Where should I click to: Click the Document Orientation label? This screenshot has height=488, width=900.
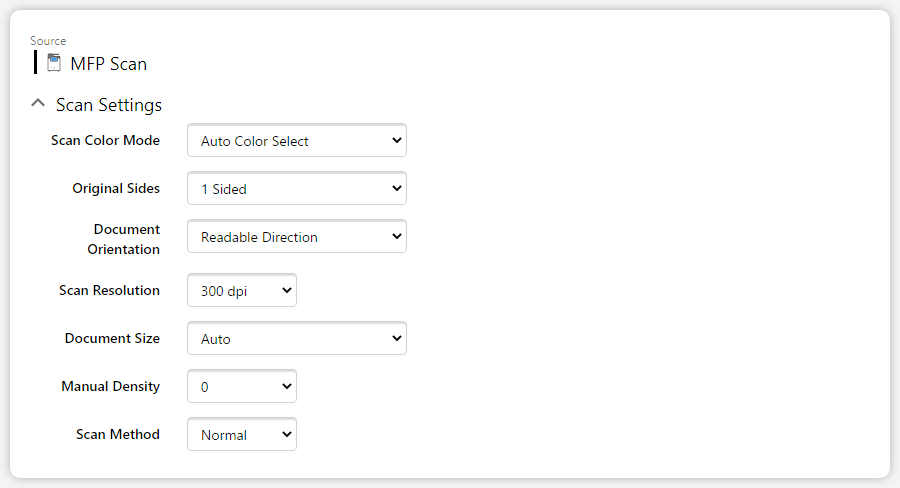[x=123, y=239]
